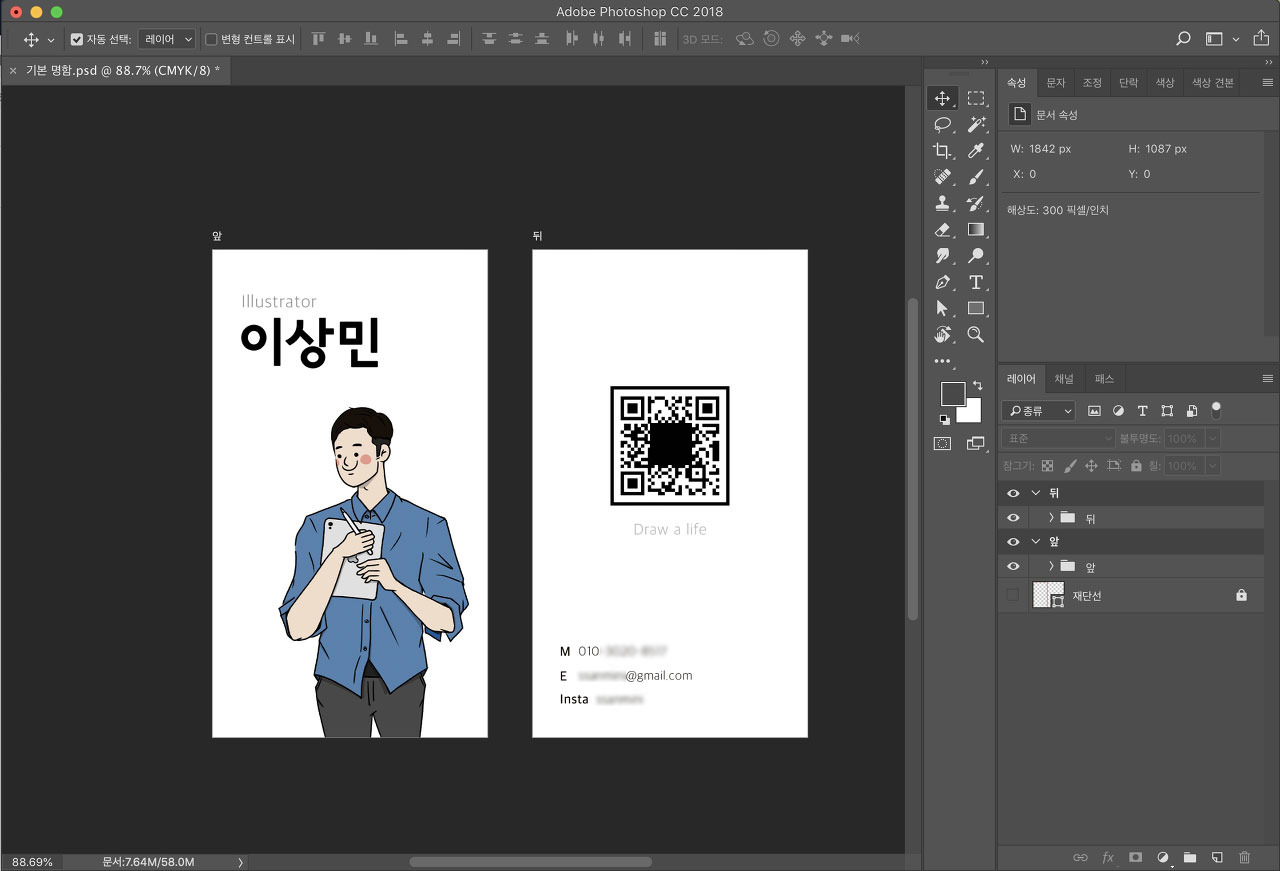
Task: Open the 레이어 auto-select dropdown
Action: pyautogui.click(x=167, y=39)
